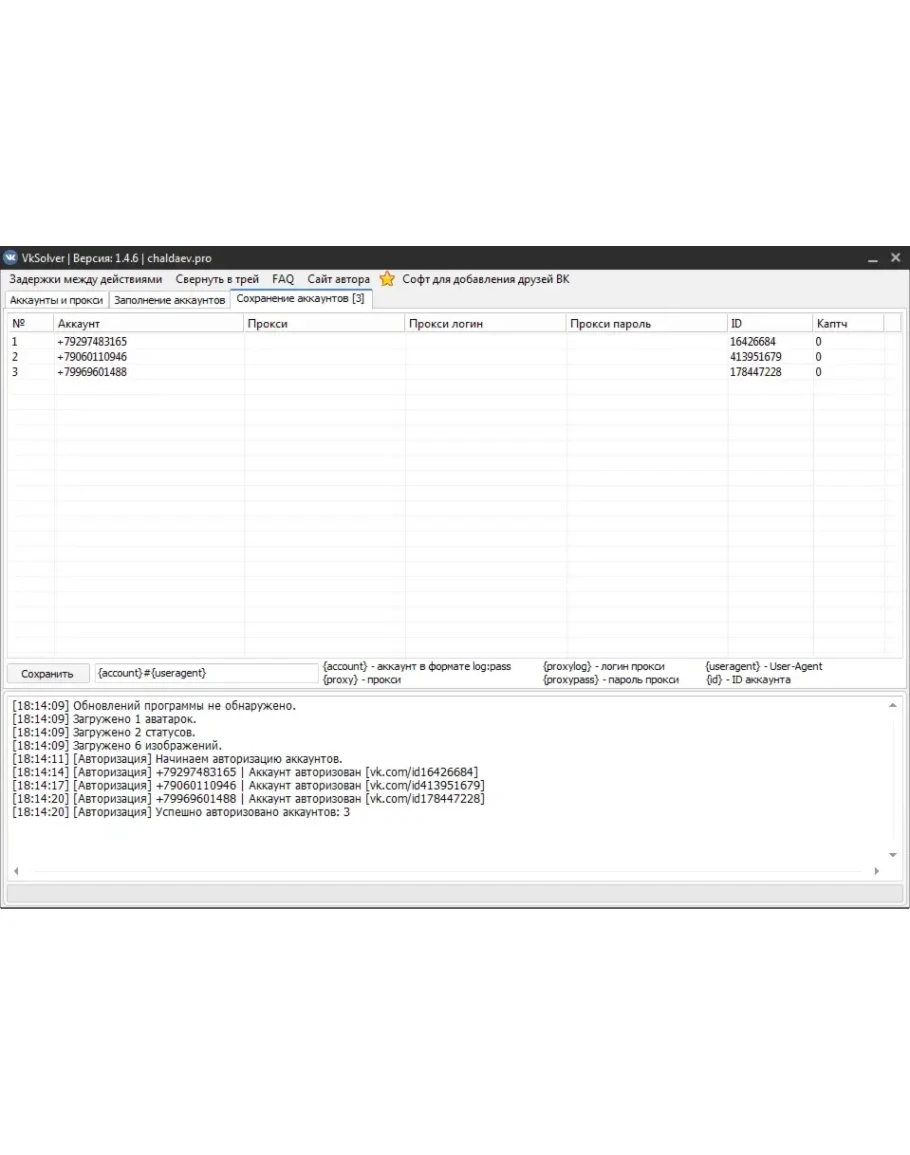Viewport: 910px width, 1155px height.
Task: Open the FAQ menu item
Action: (x=283, y=280)
